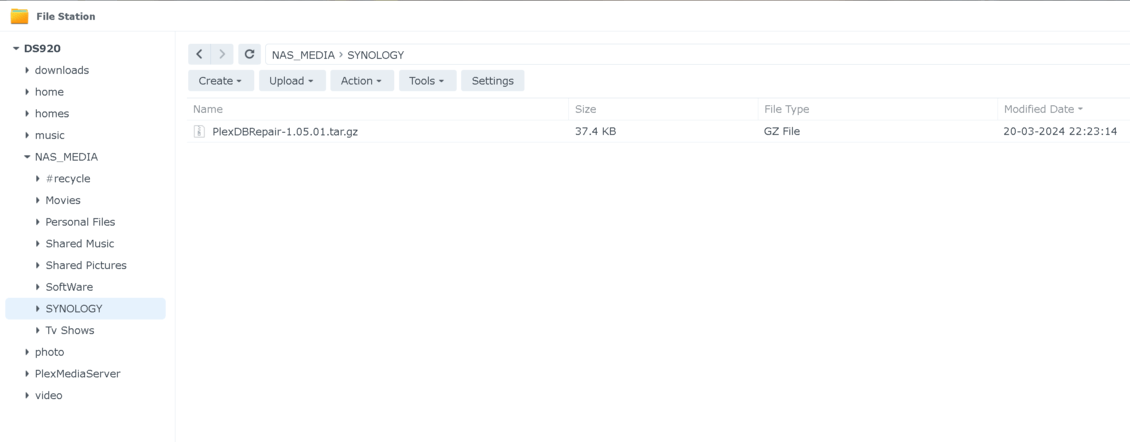
Task: Expand the home folder arrow
Action: [x=27, y=92]
